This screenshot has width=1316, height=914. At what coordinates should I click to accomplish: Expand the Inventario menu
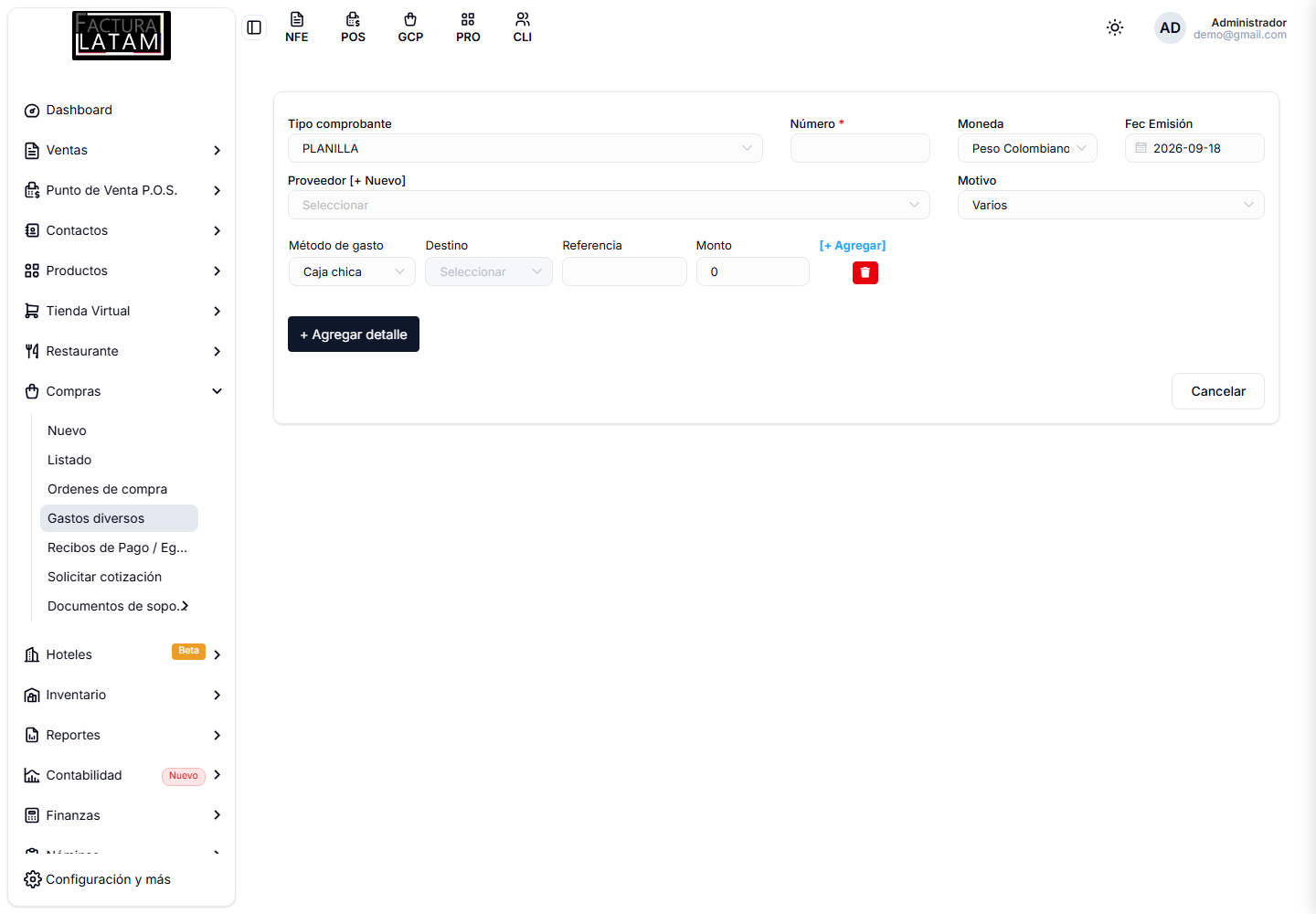point(122,695)
